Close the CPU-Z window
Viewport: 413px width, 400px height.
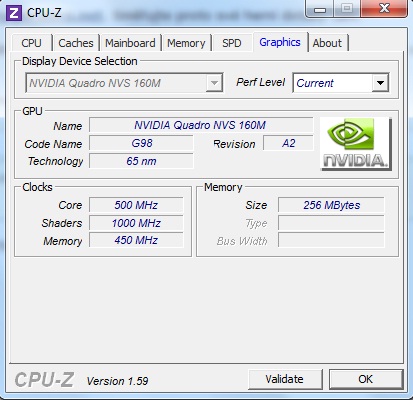coord(384,8)
